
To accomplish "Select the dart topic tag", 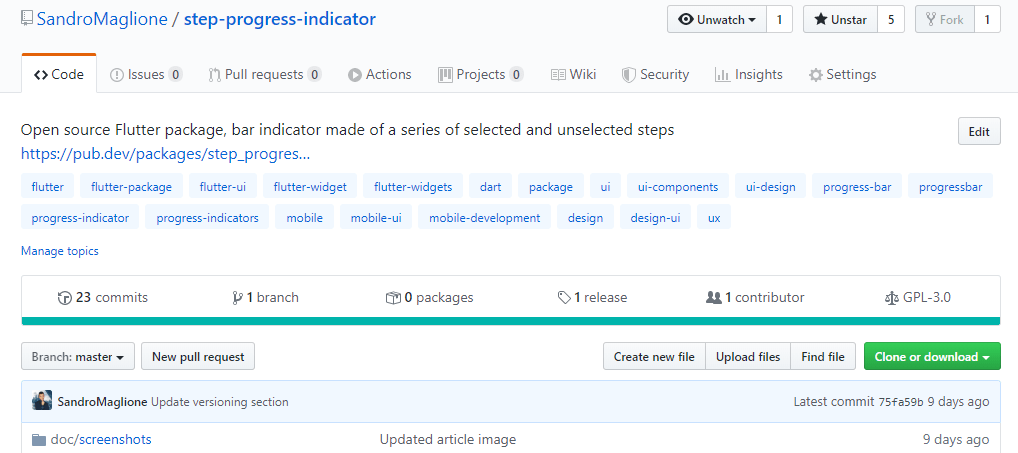I will pyautogui.click(x=490, y=187).
